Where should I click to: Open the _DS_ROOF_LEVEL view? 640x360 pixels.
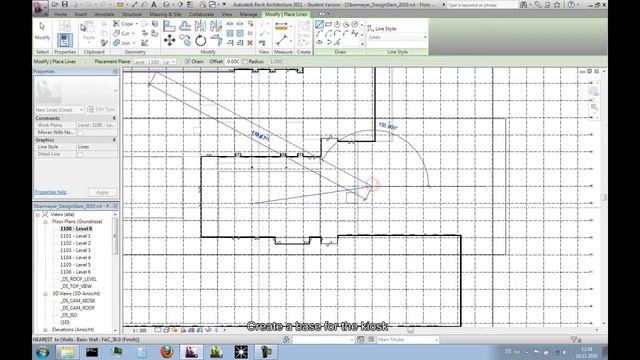tap(78, 279)
